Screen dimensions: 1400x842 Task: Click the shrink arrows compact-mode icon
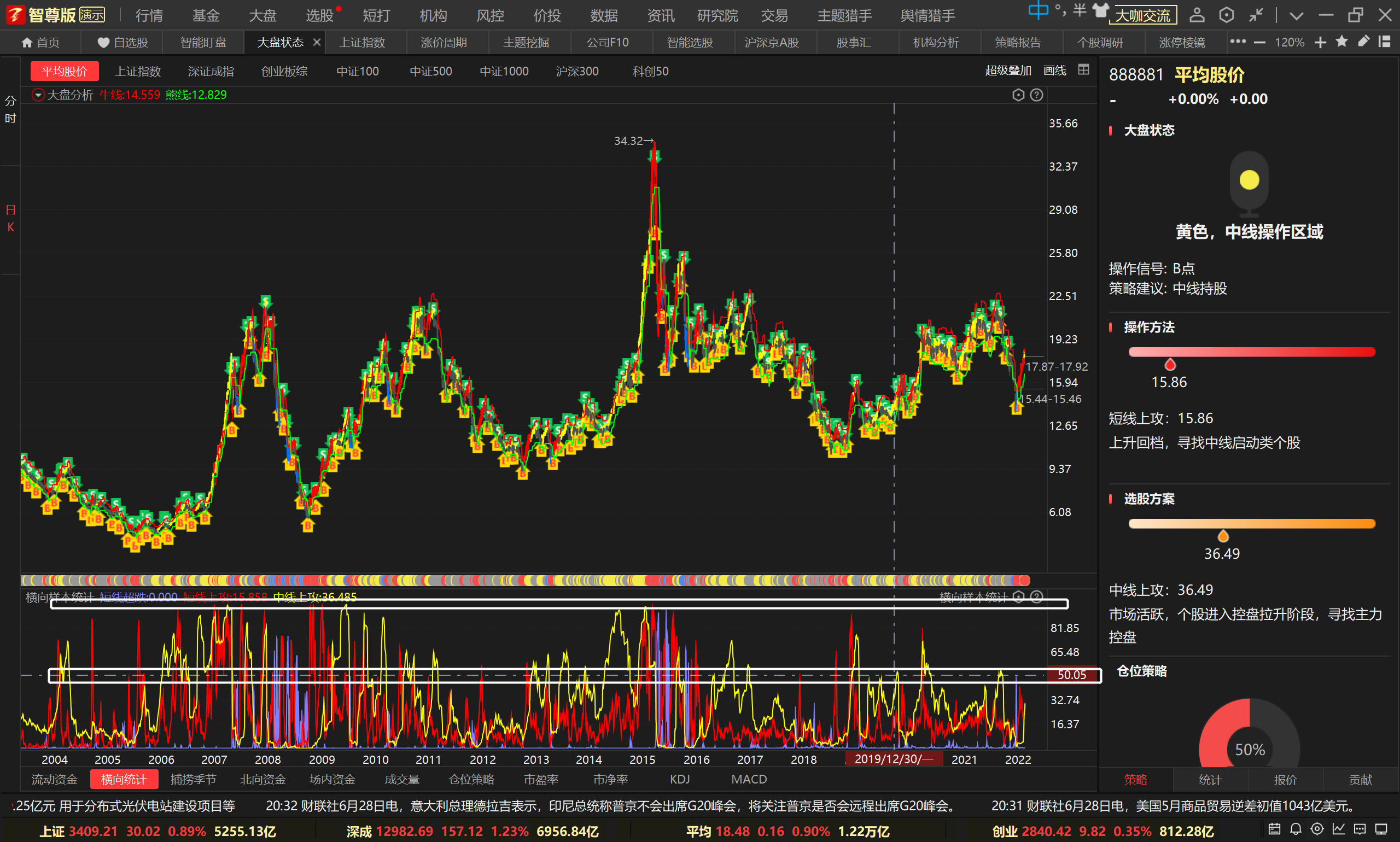pyautogui.click(x=1256, y=15)
